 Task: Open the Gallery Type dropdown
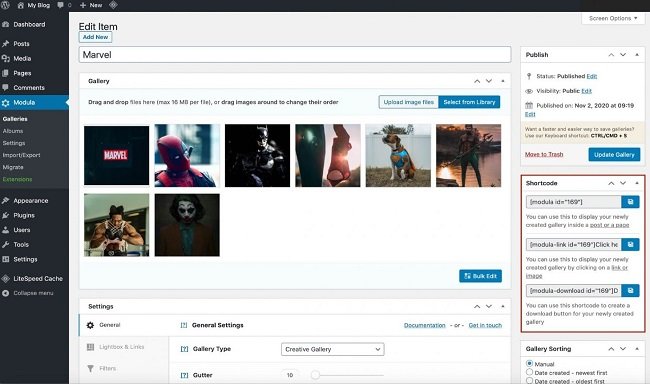tap(332, 349)
